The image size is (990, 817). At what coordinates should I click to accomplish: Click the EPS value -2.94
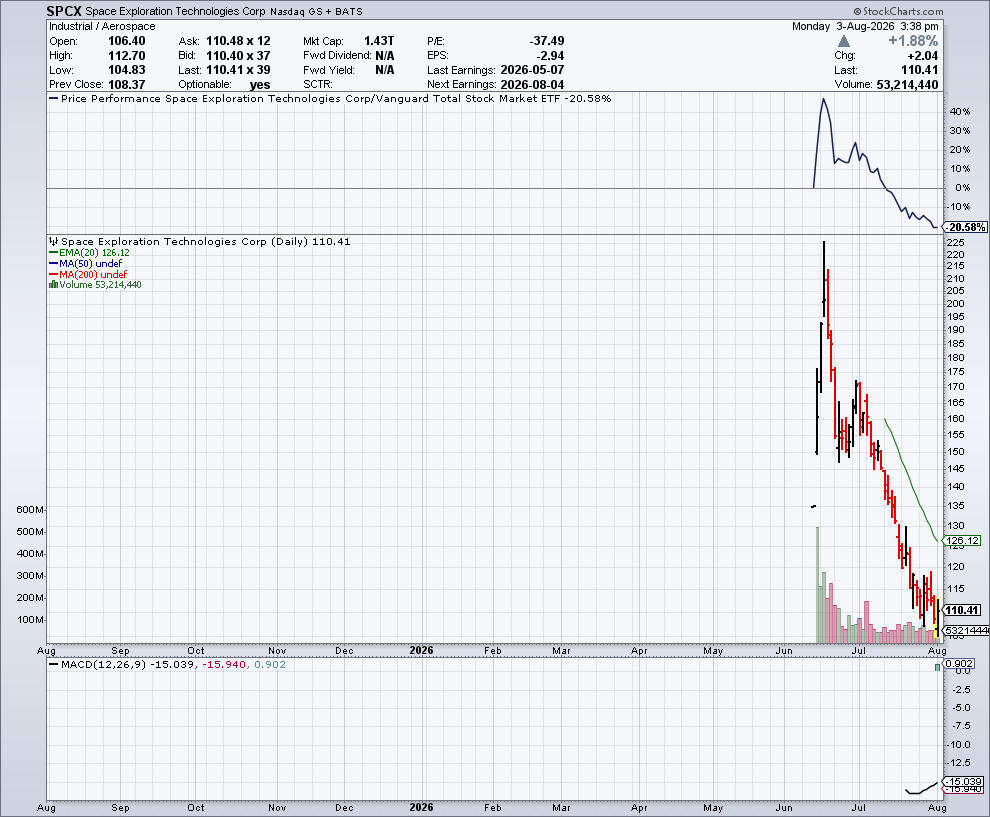pos(551,56)
